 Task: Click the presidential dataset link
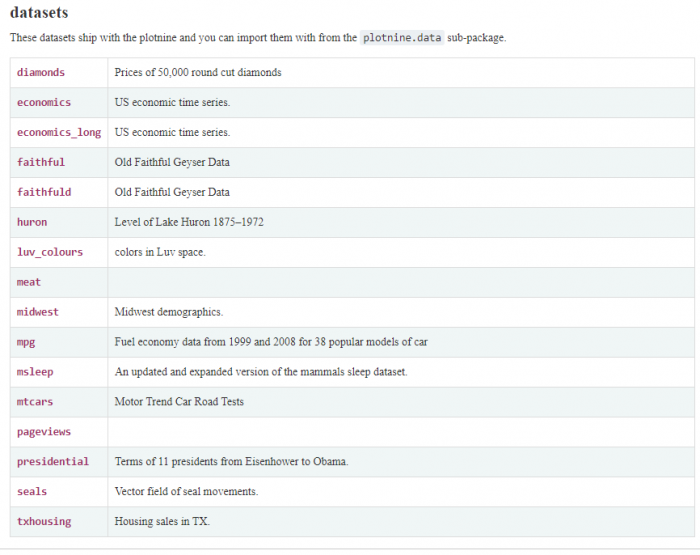click(53, 462)
